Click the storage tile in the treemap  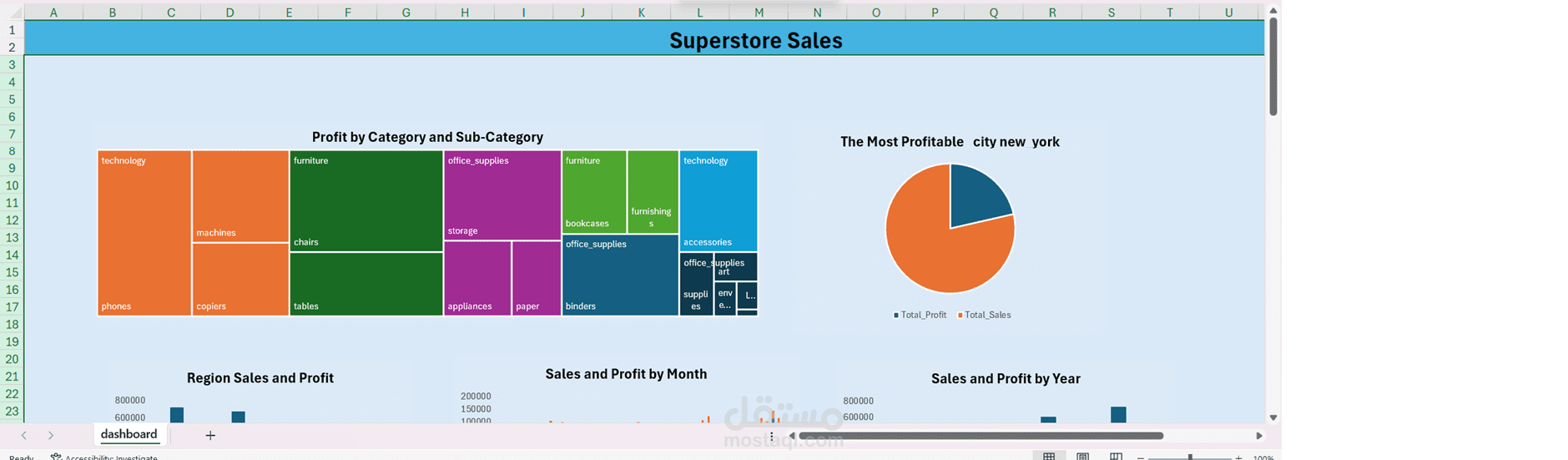[502, 195]
